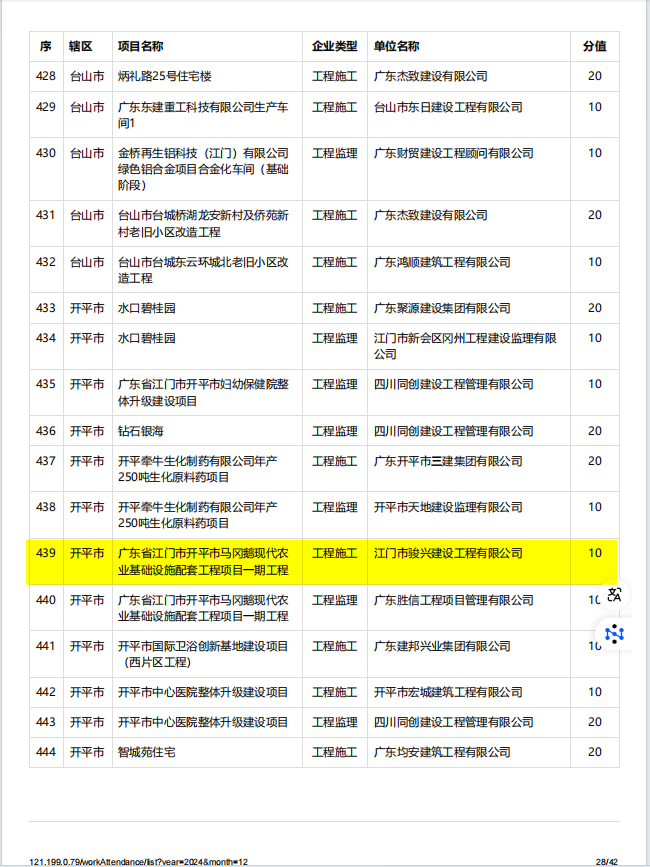650x867 pixels.
Task: Click the floating translate icon
Action: (x=615, y=595)
